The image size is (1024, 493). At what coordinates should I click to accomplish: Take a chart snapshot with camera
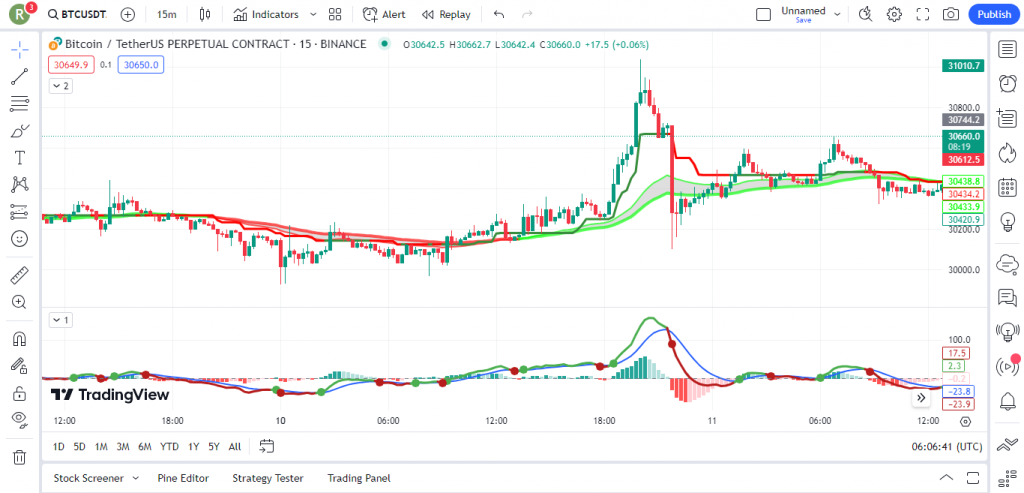point(952,14)
